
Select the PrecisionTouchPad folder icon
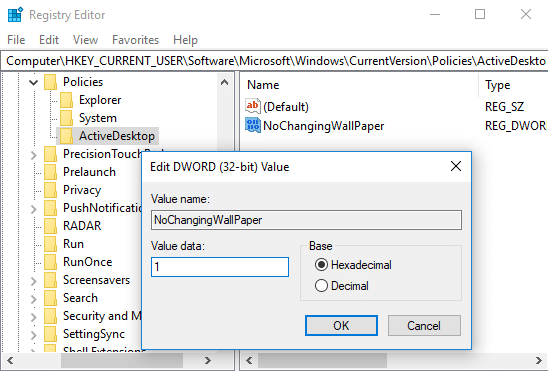pyautogui.click(x=51, y=154)
